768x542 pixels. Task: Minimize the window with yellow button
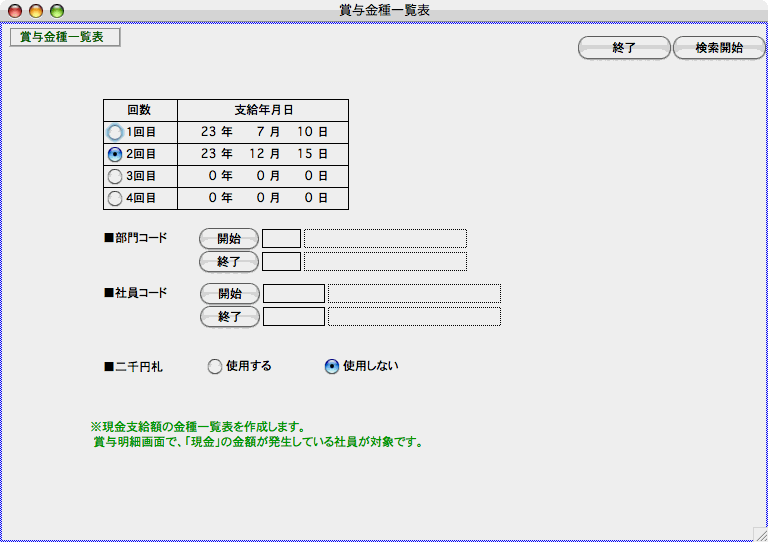pos(36,10)
